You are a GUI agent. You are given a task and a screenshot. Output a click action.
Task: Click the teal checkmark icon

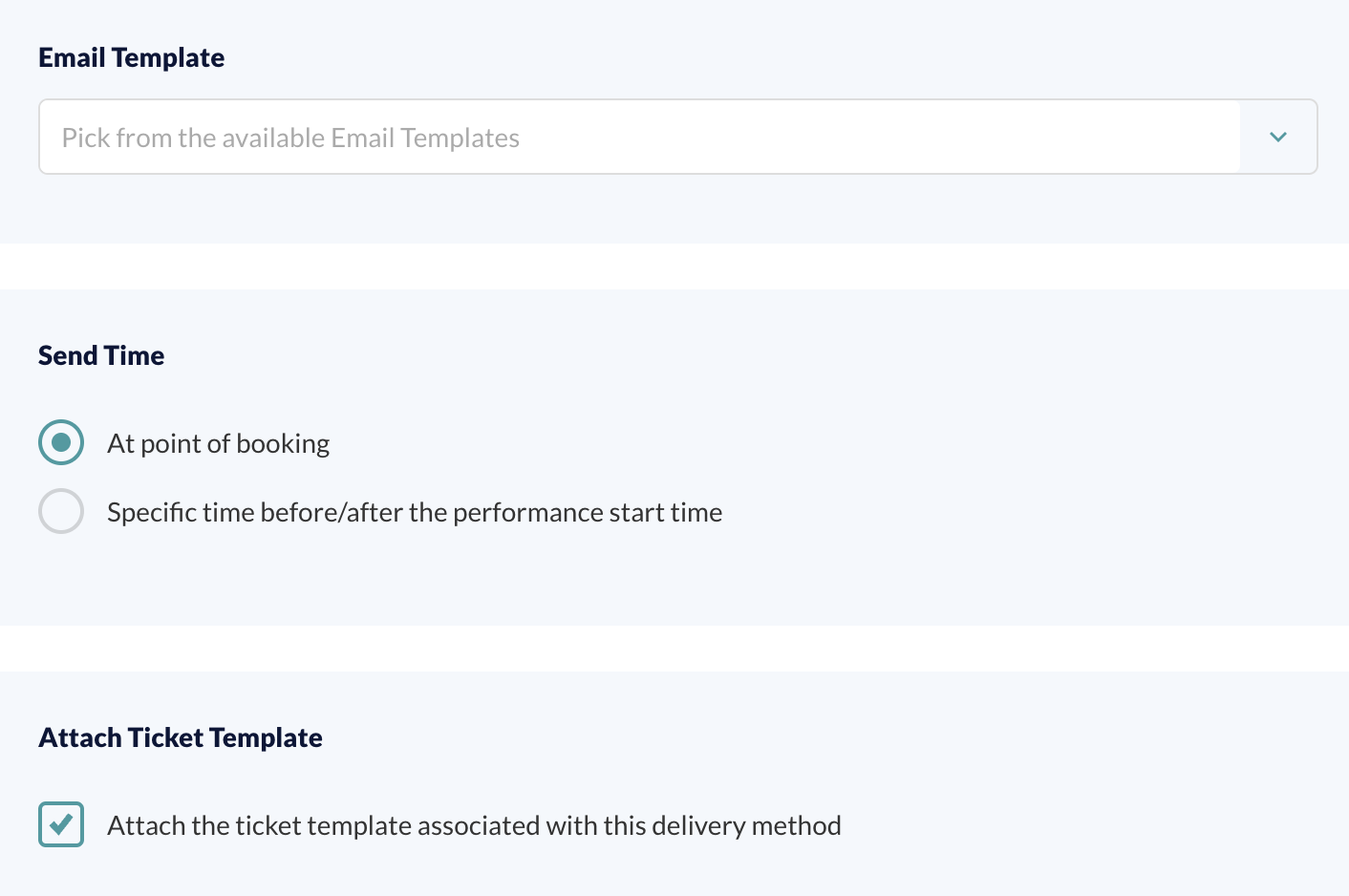(61, 823)
